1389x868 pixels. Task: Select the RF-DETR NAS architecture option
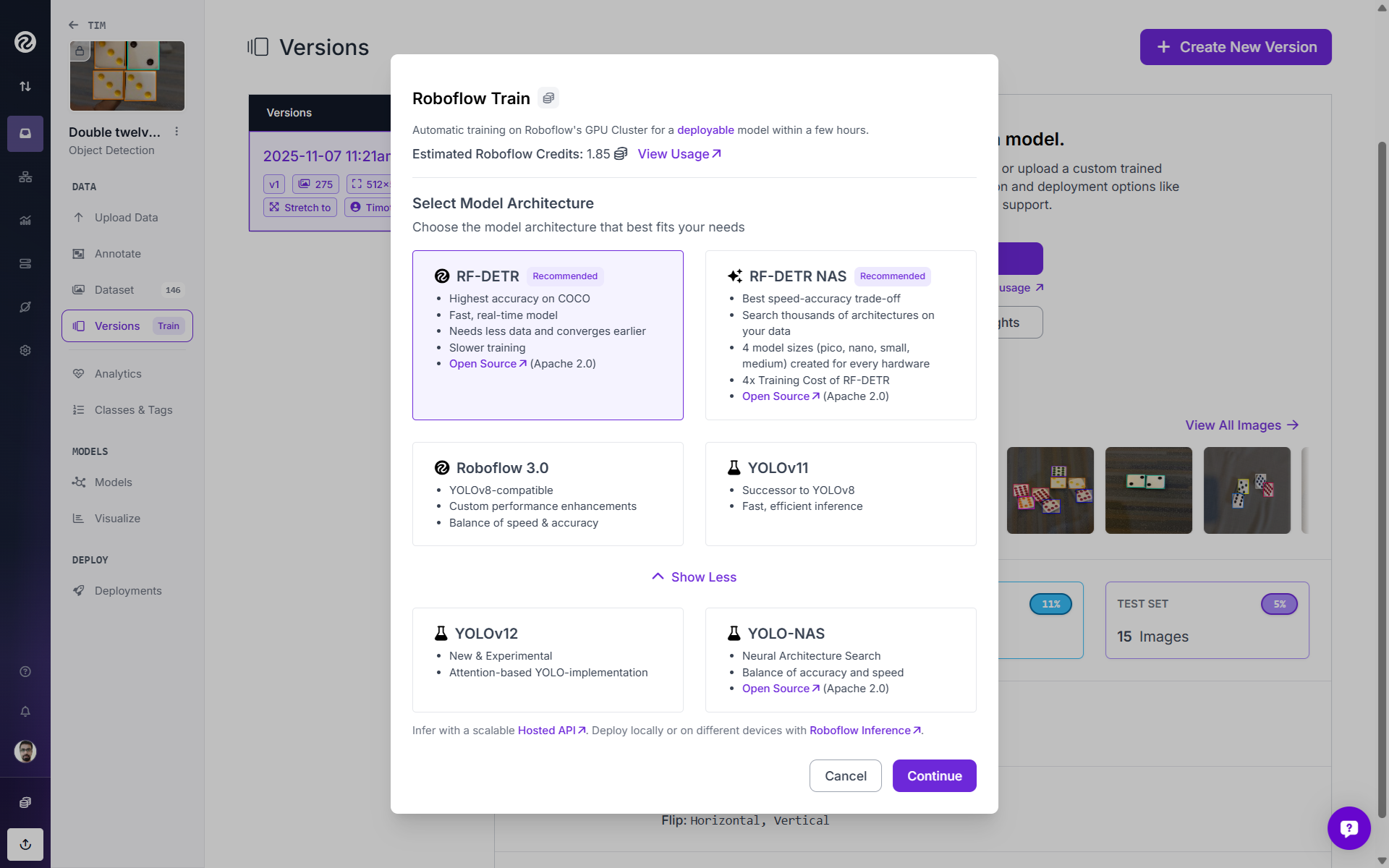click(840, 335)
